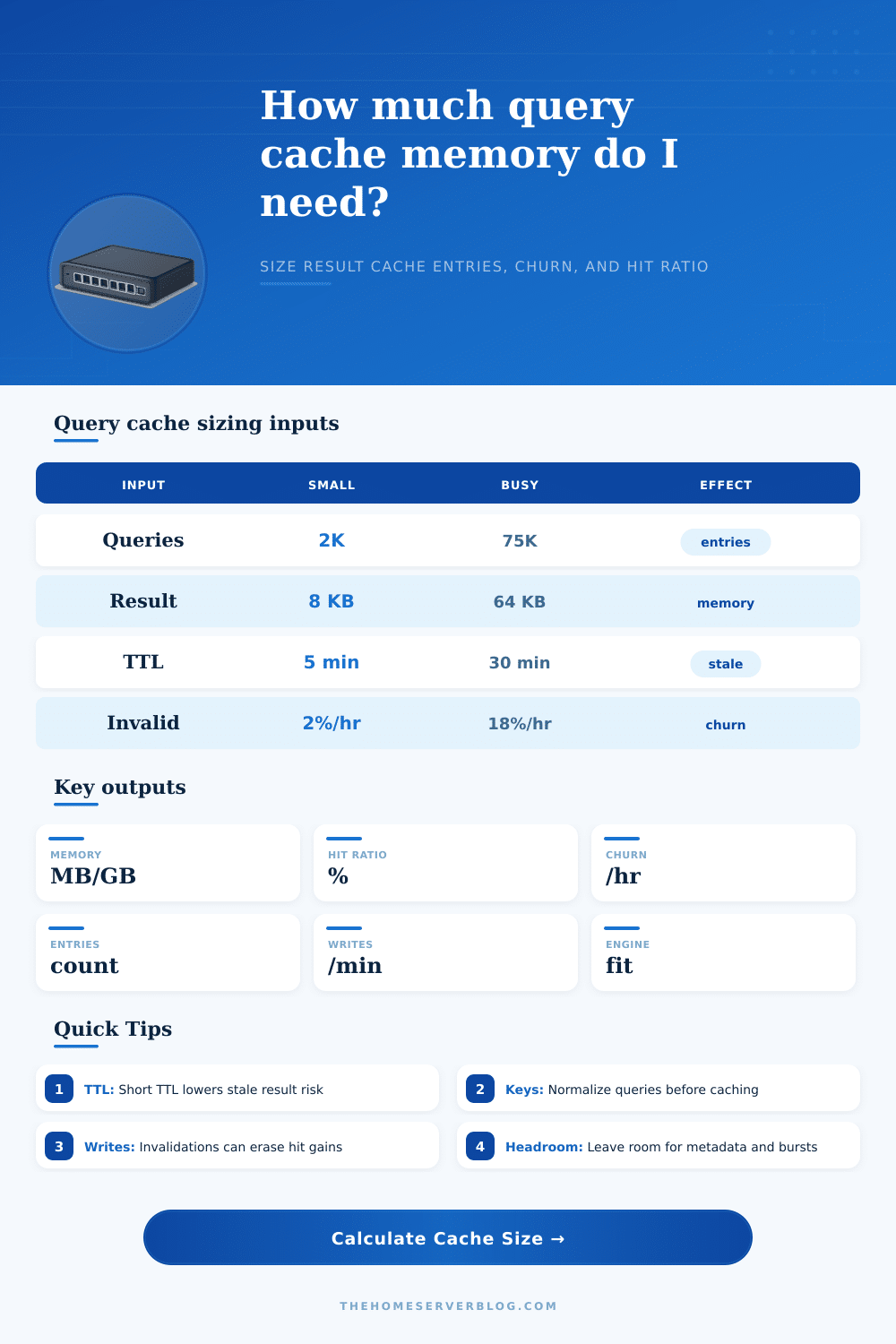
Task: Select tip number 4 badge for Headroom
Action: pos(480,1146)
